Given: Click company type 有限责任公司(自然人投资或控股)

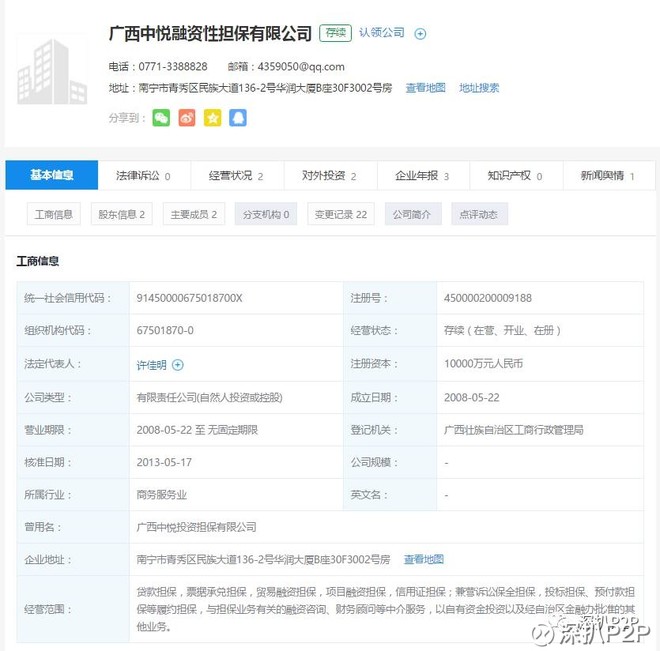Looking at the screenshot, I should [210, 397].
